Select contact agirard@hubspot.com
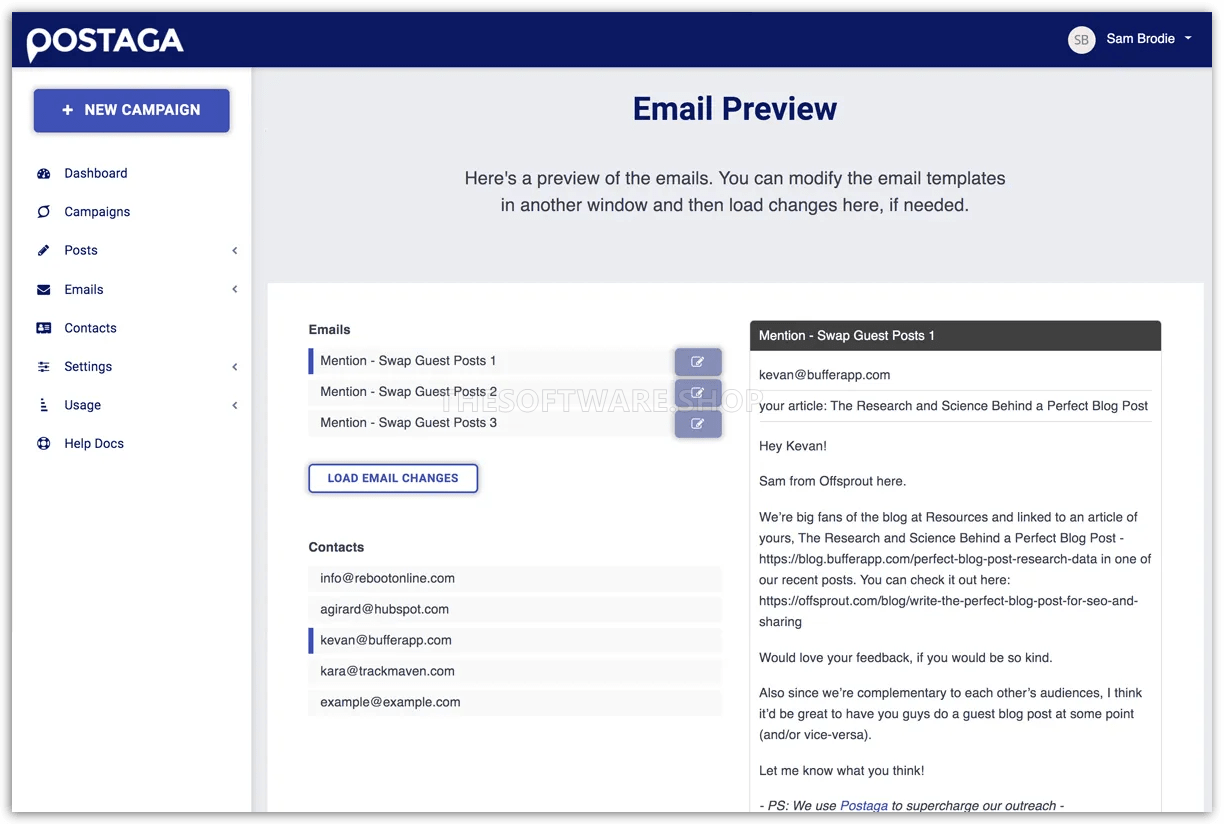 [515, 609]
